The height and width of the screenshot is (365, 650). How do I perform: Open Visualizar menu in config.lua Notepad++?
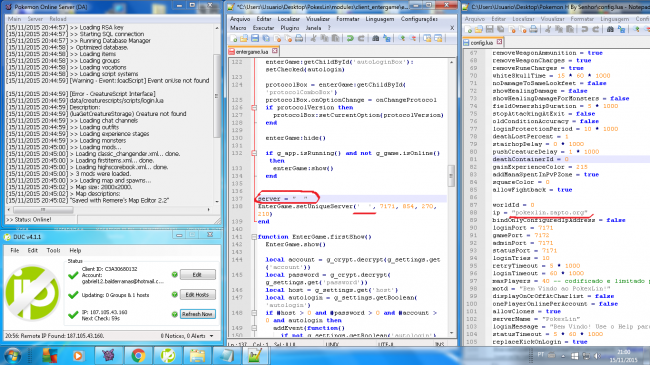click(x=553, y=19)
